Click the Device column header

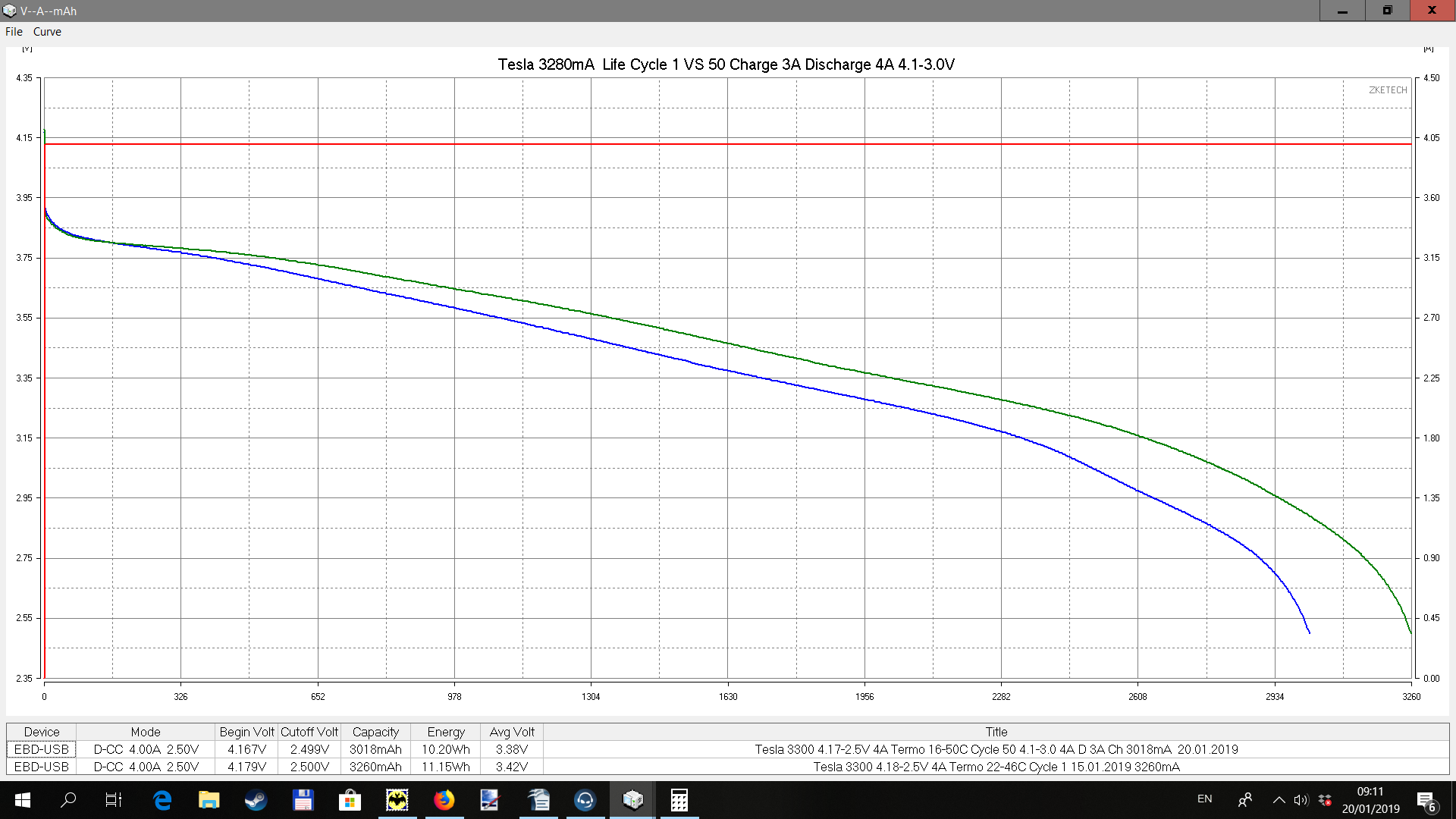(x=42, y=732)
